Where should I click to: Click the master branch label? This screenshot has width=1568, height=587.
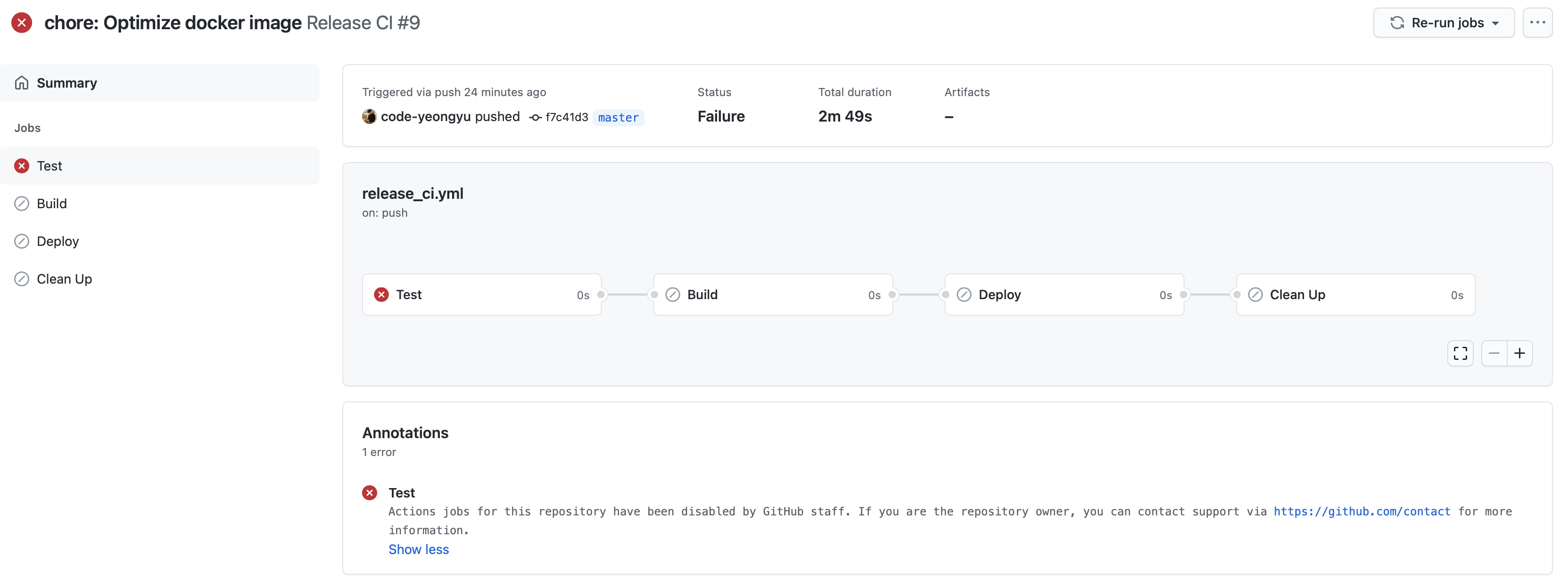[x=618, y=117]
